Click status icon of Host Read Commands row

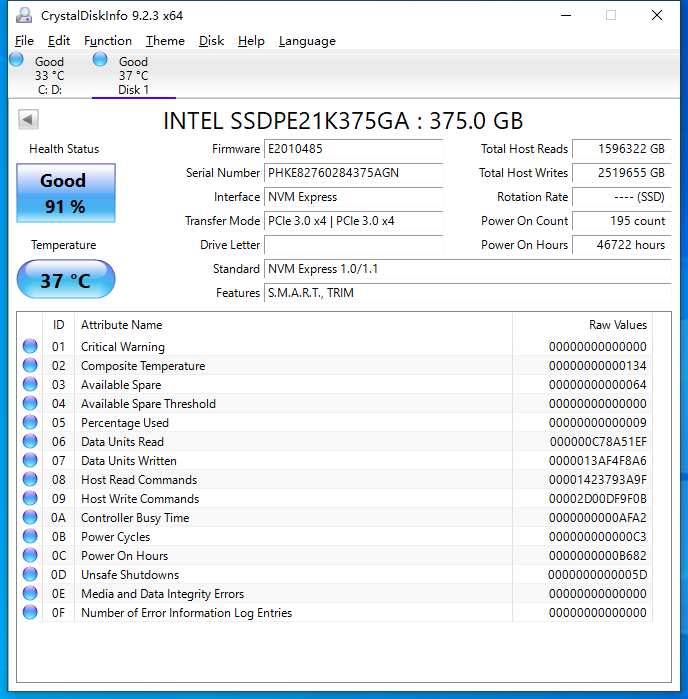click(30, 479)
